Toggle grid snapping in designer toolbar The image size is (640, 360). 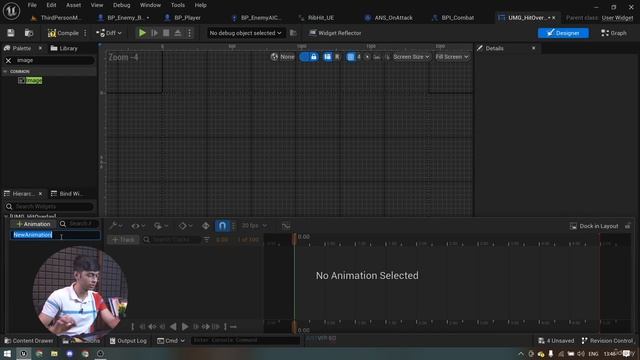351,57
